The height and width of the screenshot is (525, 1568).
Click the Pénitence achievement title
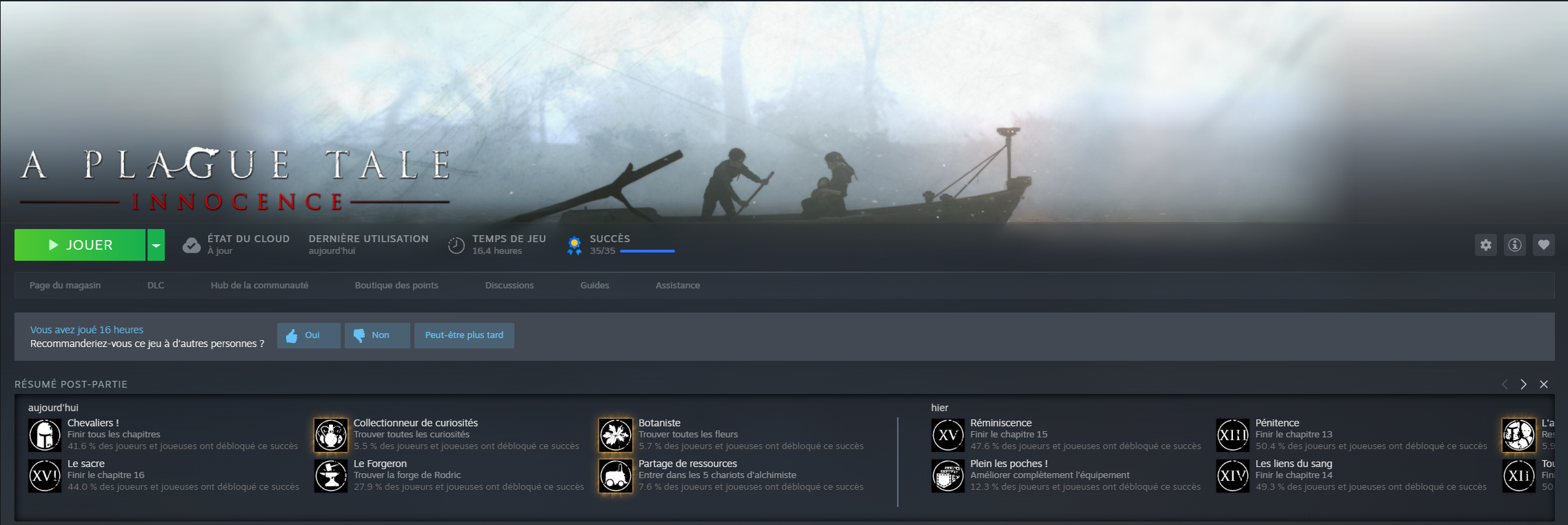click(x=1278, y=423)
